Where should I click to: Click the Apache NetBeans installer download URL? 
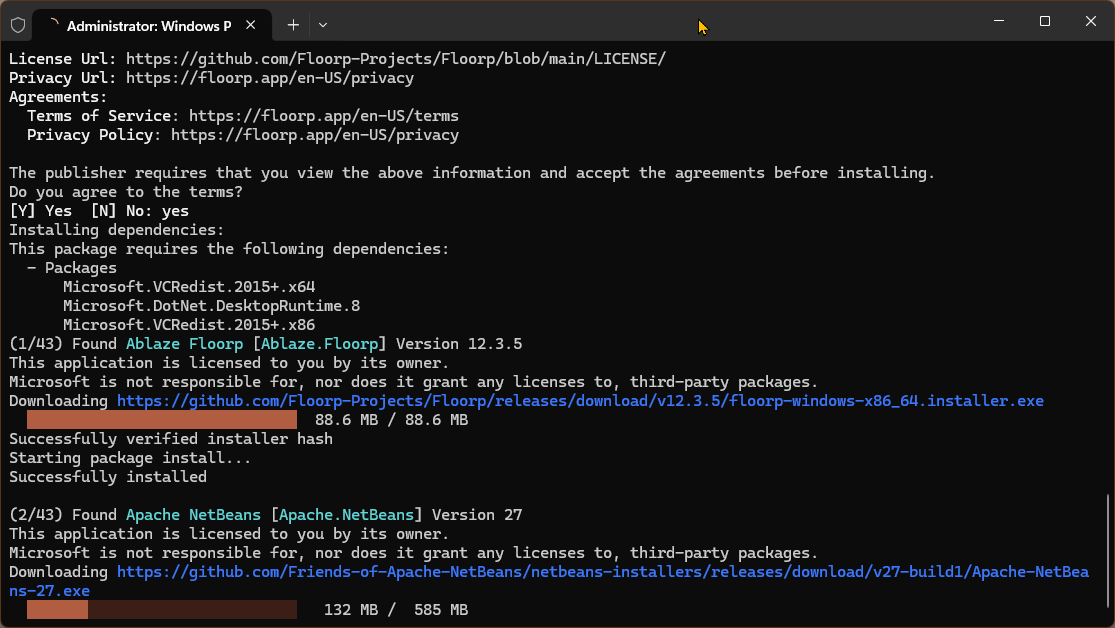tap(602, 572)
